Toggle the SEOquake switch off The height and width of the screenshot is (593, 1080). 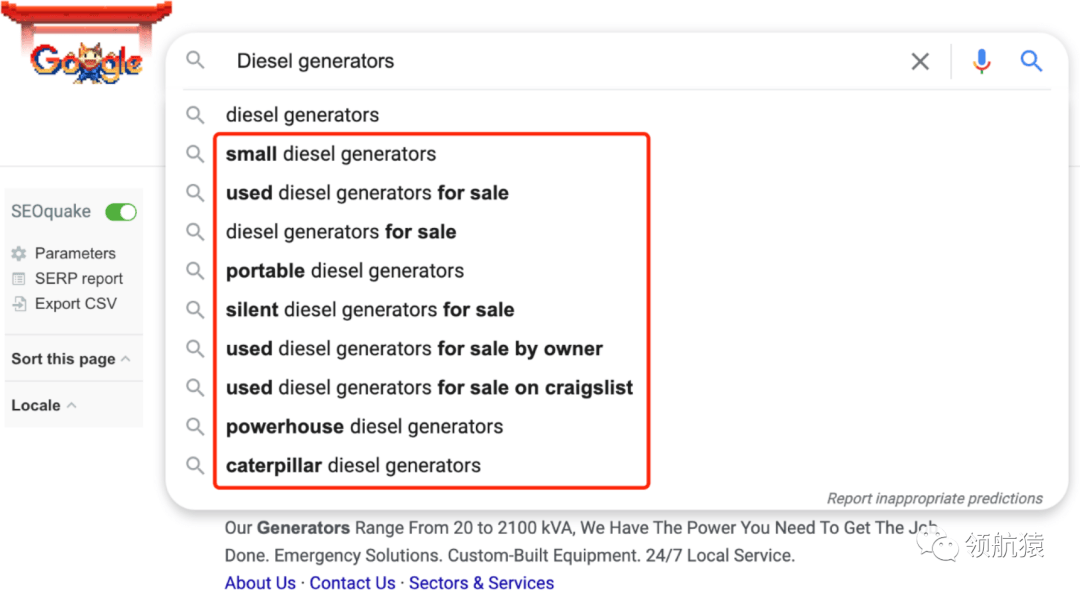click(121, 212)
